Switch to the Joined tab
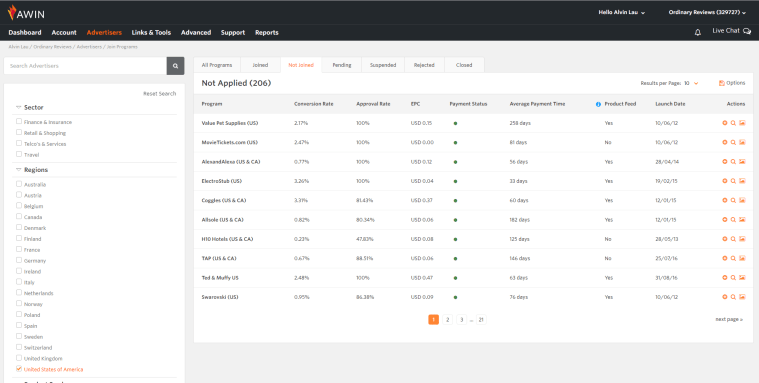Screen dimensions: 759x383 (x=260, y=65)
